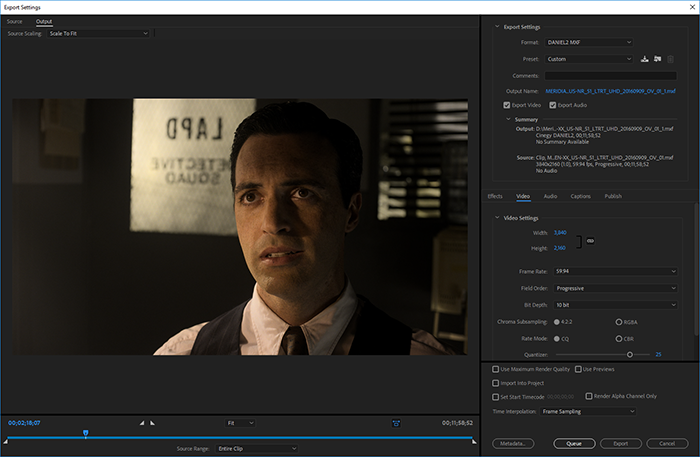Click the Quantizer slider handle
The width and height of the screenshot is (700, 457).
(x=629, y=354)
